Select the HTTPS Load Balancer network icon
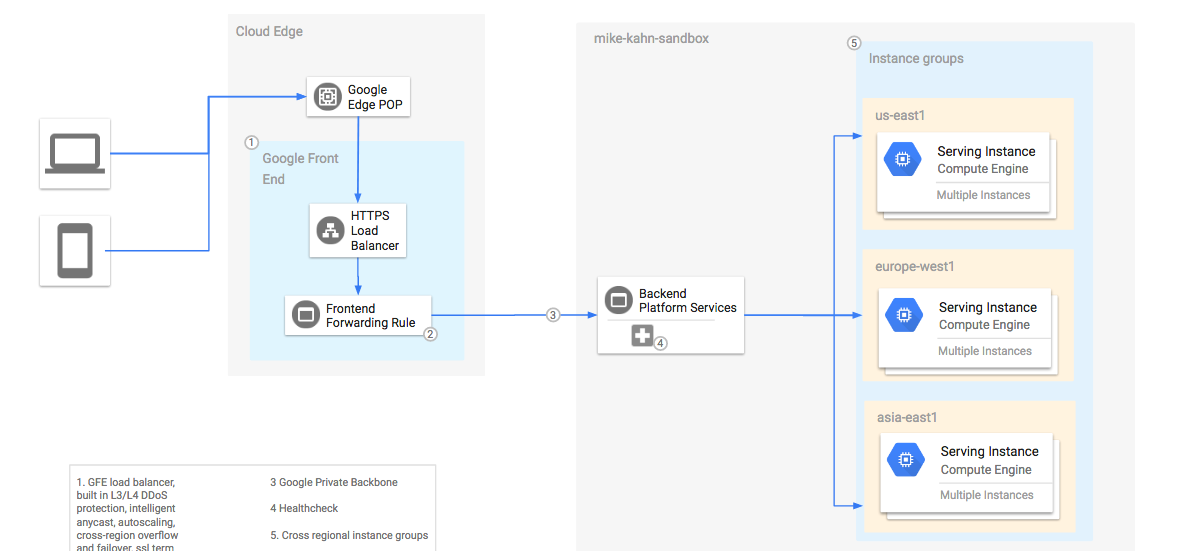This screenshot has width=1201, height=551. coord(330,231)
